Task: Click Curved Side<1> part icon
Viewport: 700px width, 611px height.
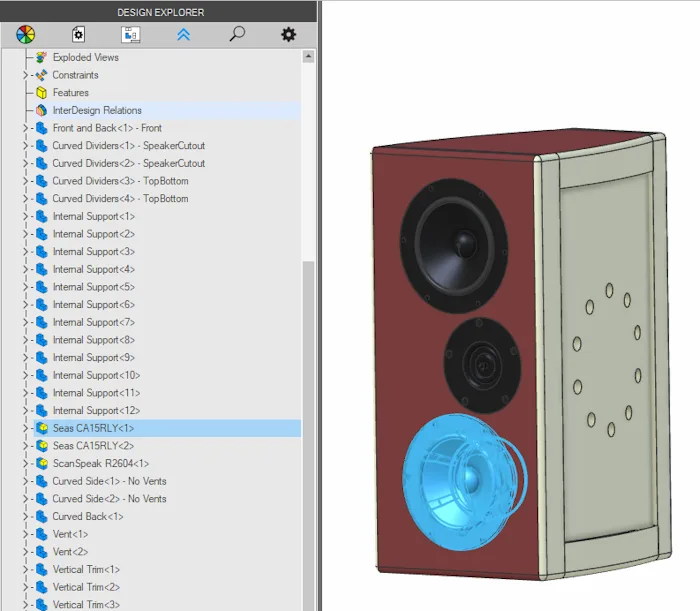Action: tap(42, 481)
